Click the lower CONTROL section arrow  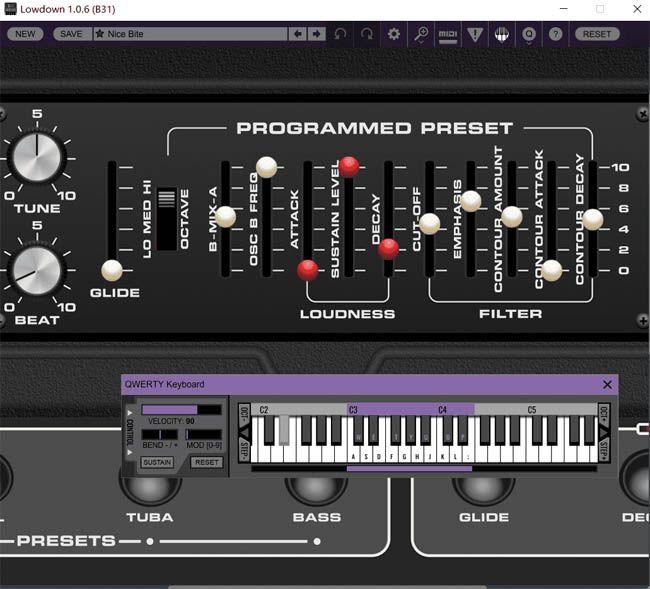130,452
